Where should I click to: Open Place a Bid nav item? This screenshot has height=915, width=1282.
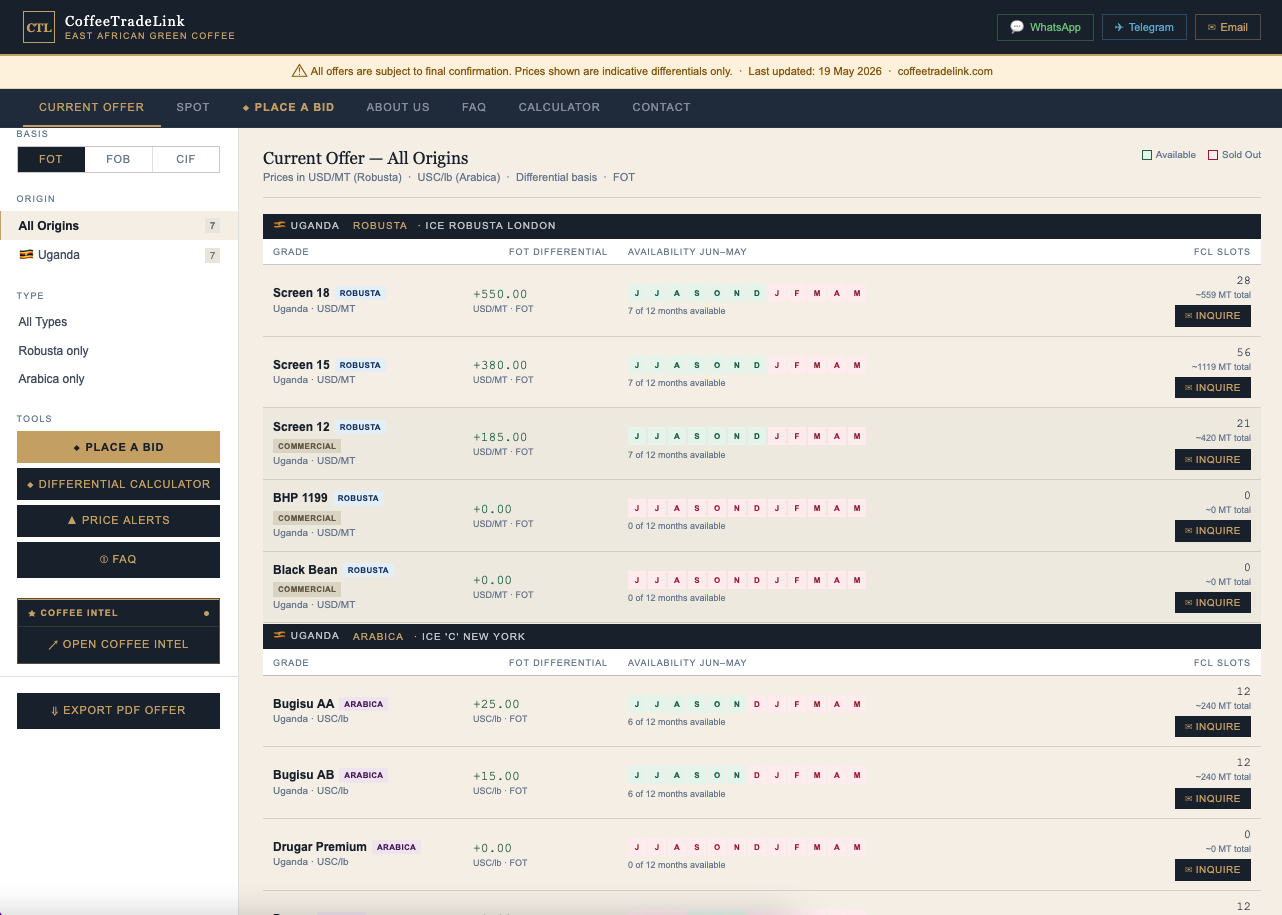pos(288,107)
